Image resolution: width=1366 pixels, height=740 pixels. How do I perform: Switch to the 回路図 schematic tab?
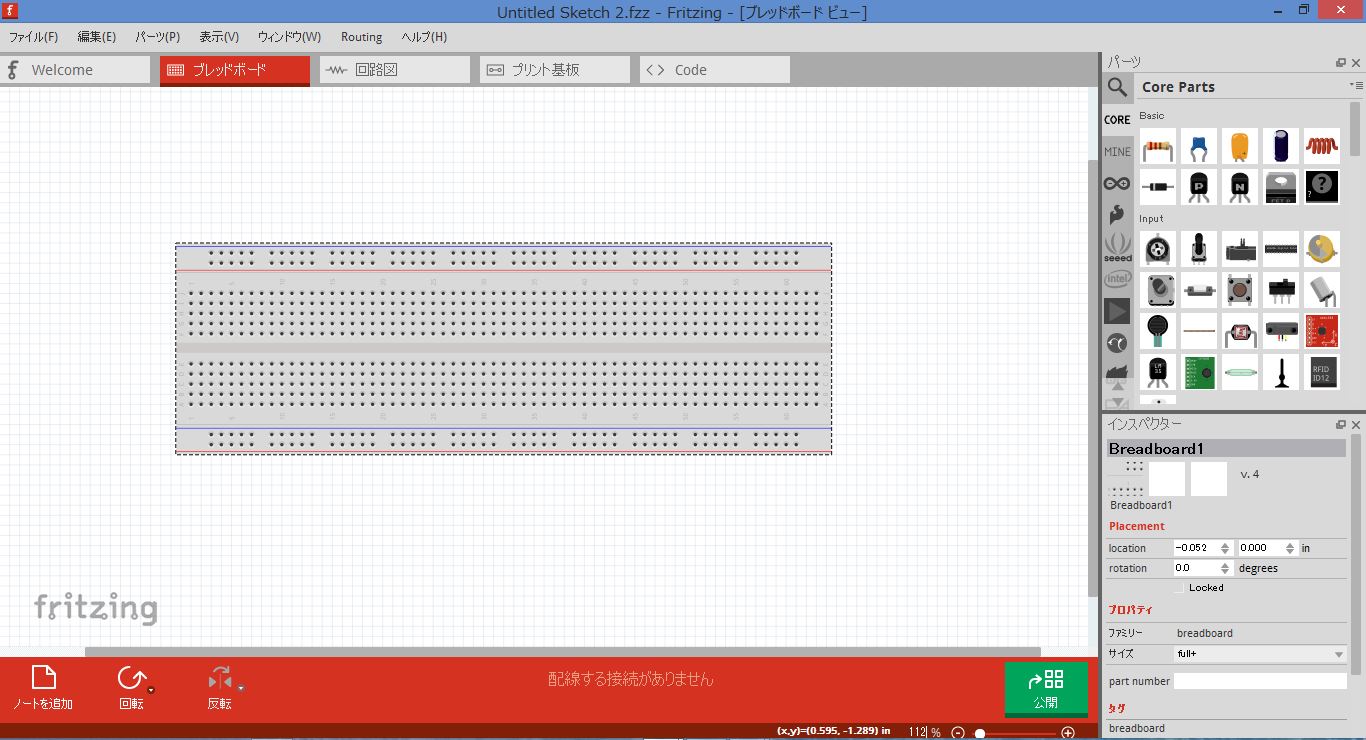click(x=395, y=70)
